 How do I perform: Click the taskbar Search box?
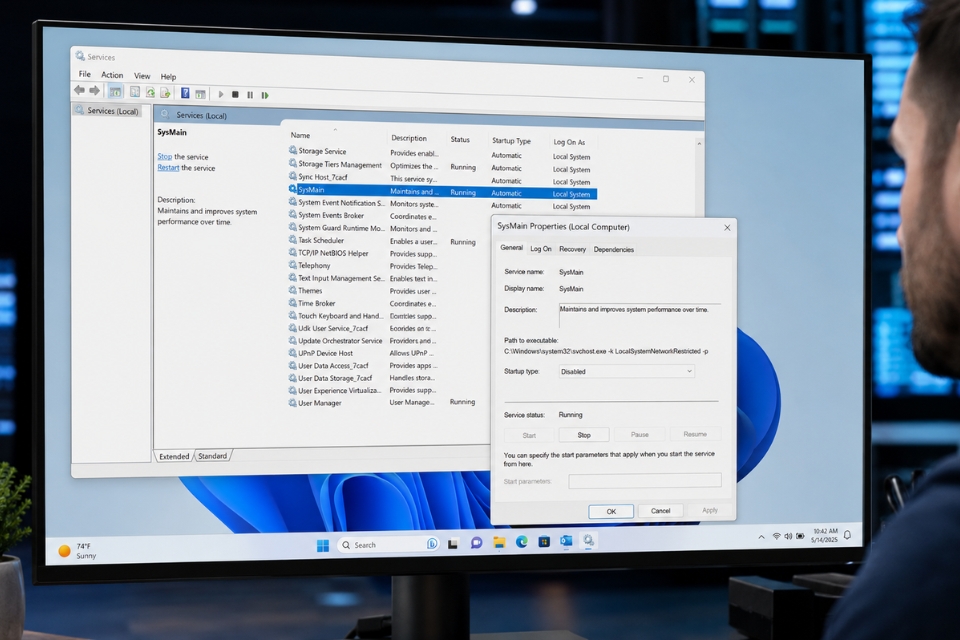(x=389, y=544)
